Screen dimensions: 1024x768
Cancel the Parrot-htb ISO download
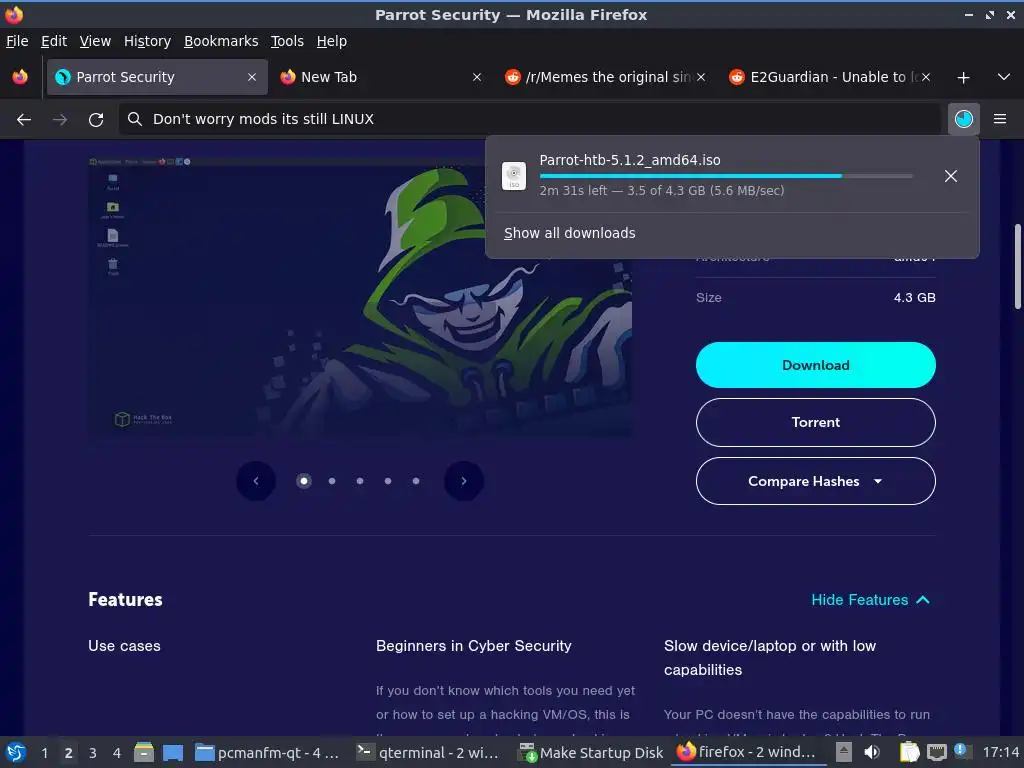click(951, 176)
